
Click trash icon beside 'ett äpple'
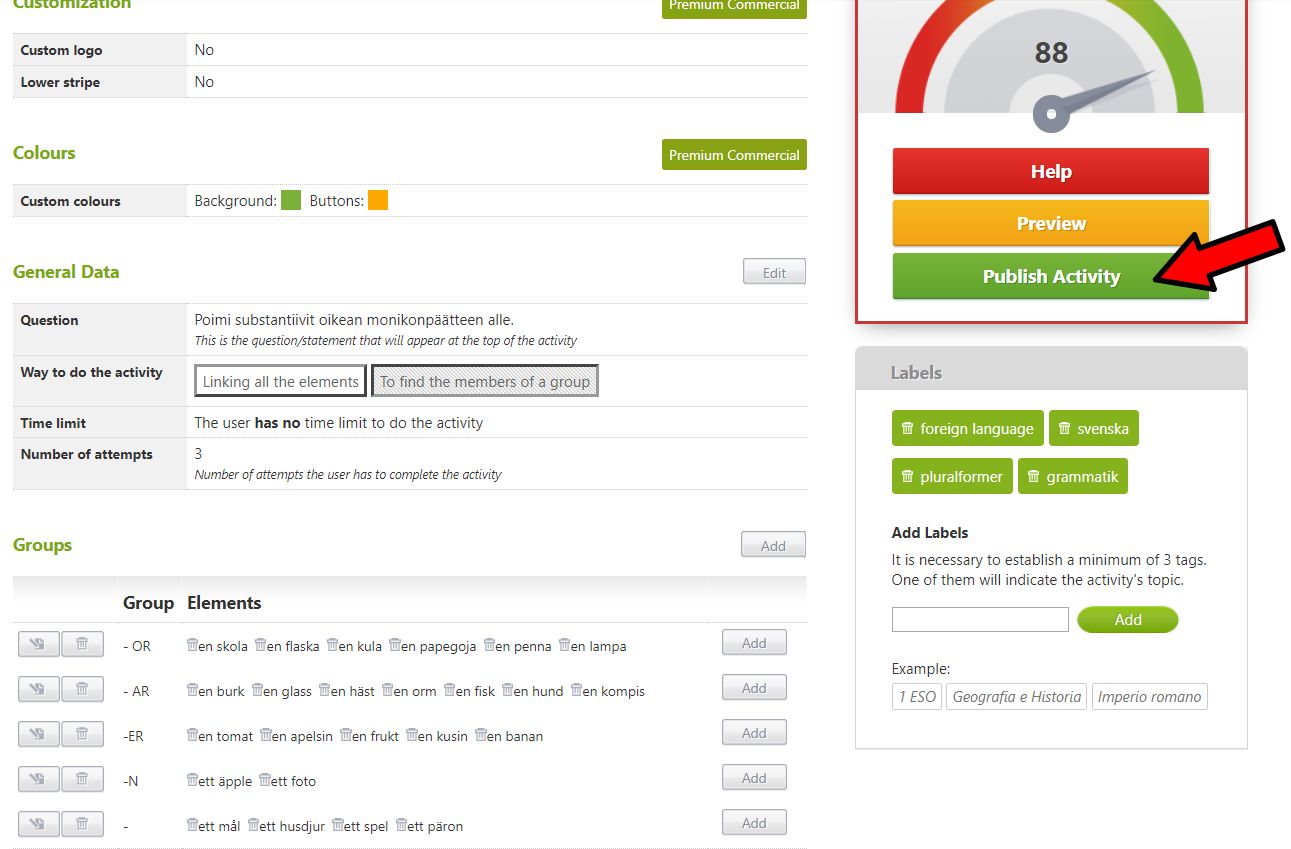tap(193, 780)
